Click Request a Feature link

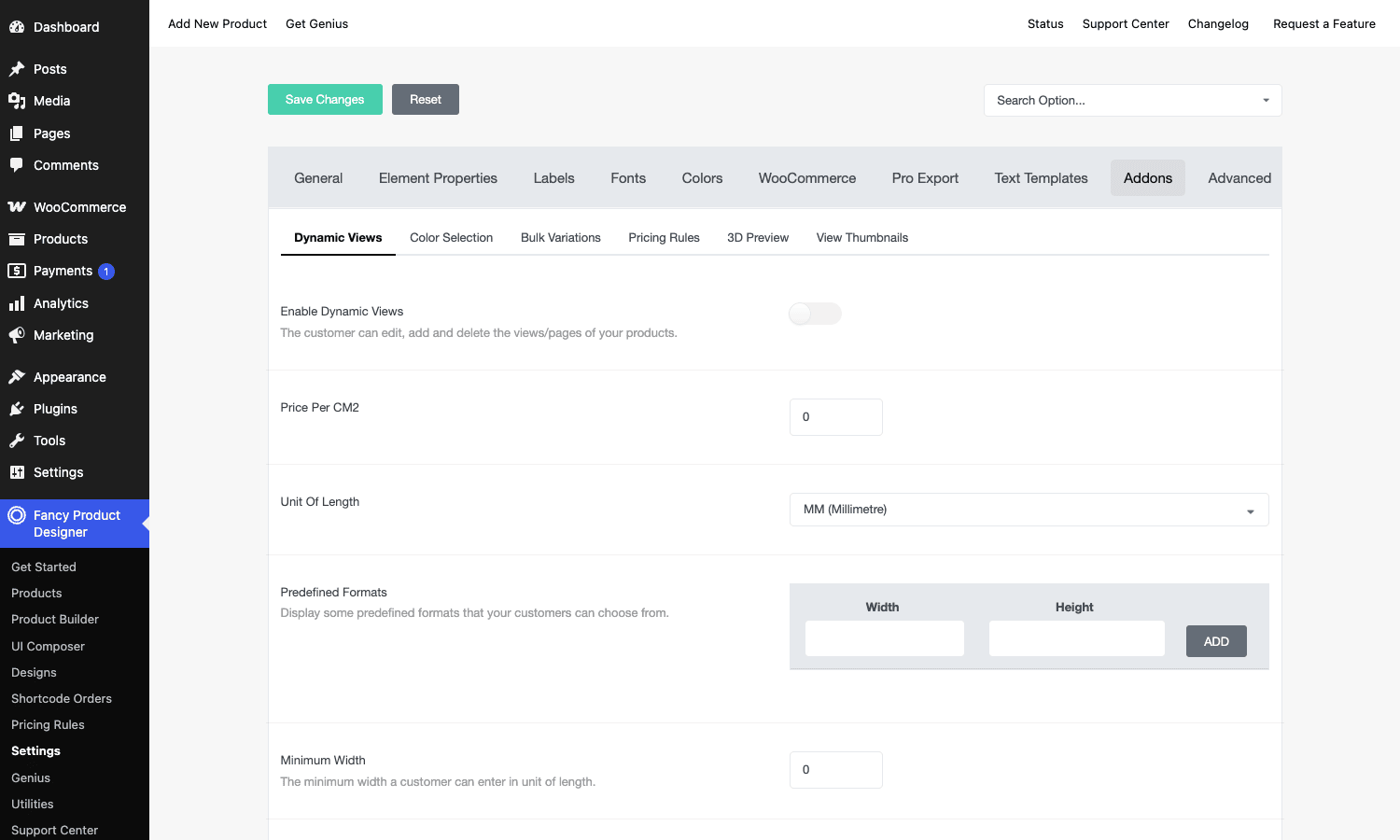(x=1324, y=23)
